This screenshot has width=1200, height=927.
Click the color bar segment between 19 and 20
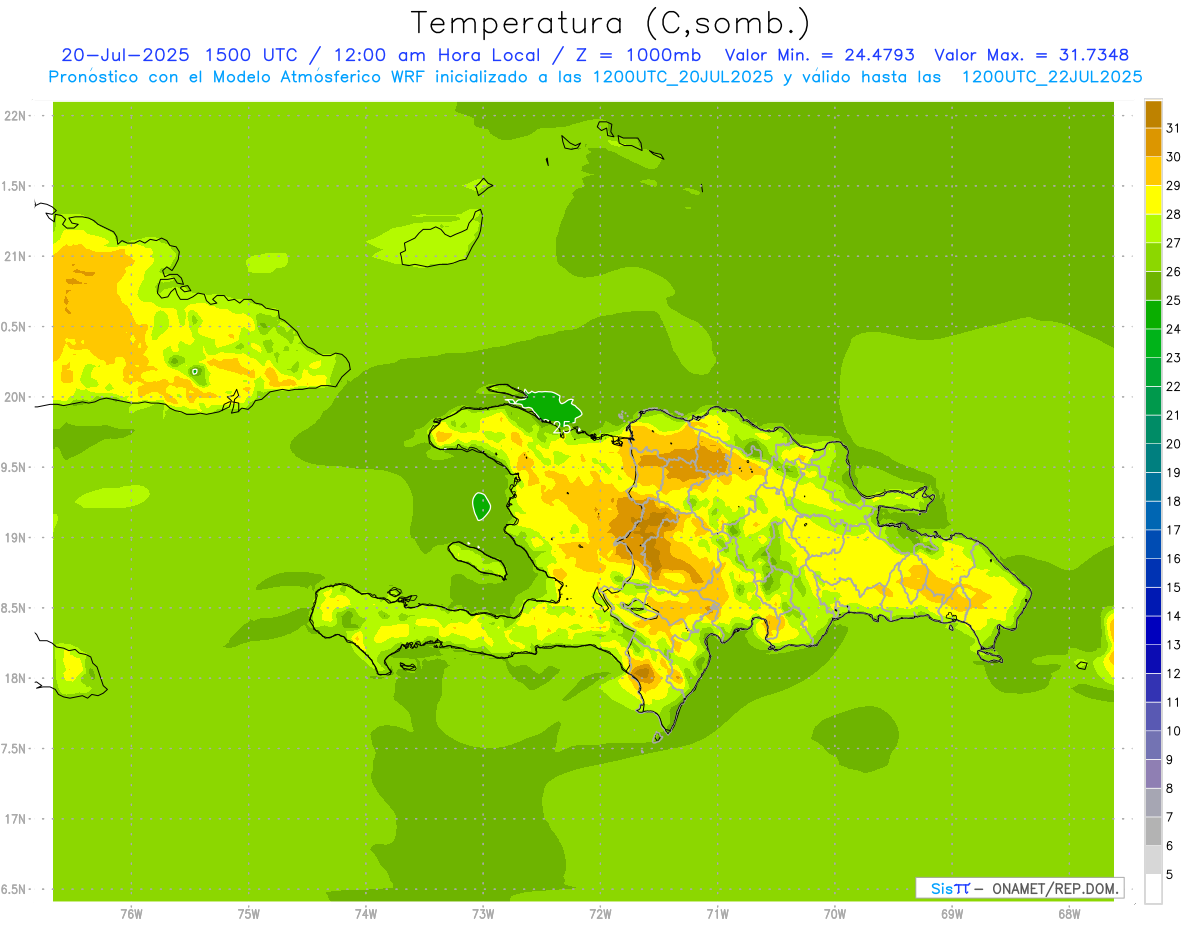click(1153, 458)
